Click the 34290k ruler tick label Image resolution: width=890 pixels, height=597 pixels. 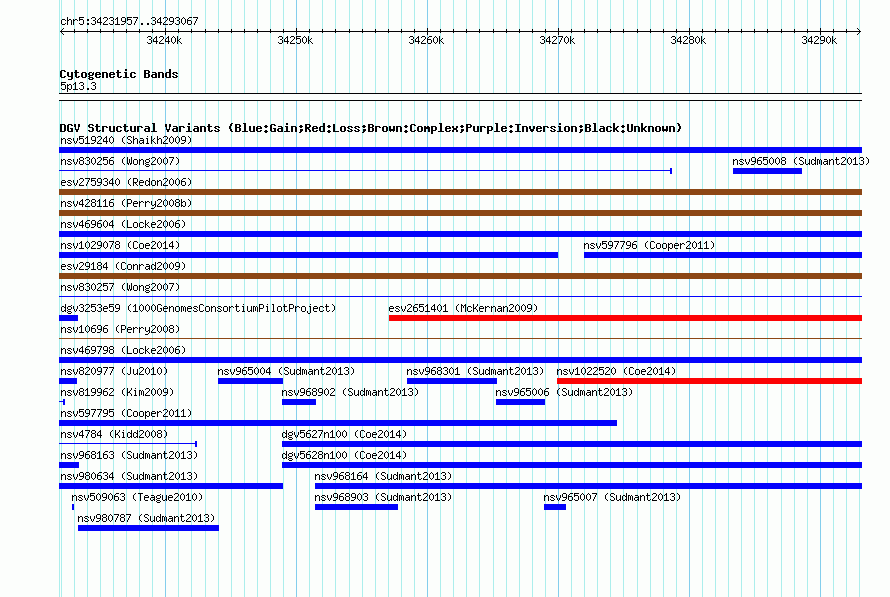(x=819, y=40)
